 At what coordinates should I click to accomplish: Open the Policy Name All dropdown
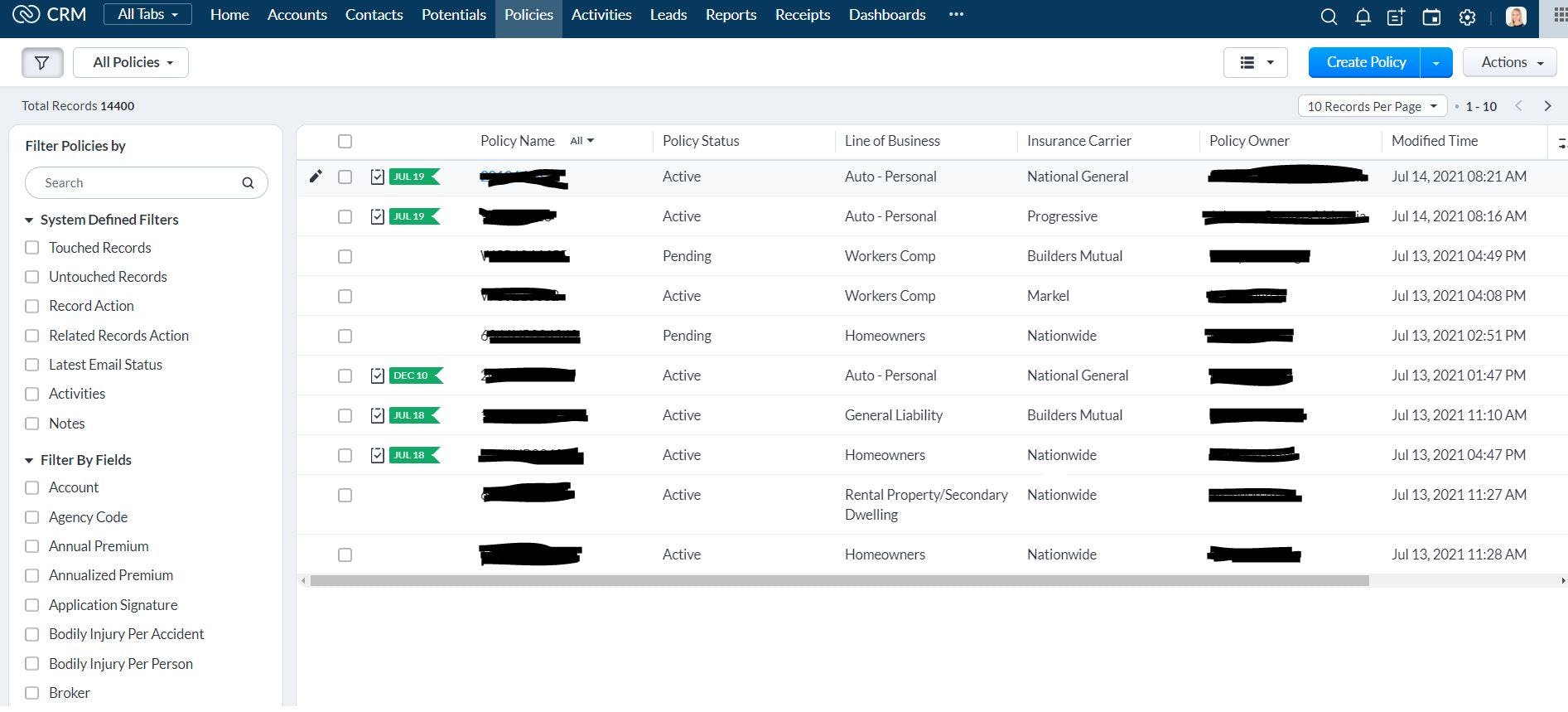coord(582,141)
